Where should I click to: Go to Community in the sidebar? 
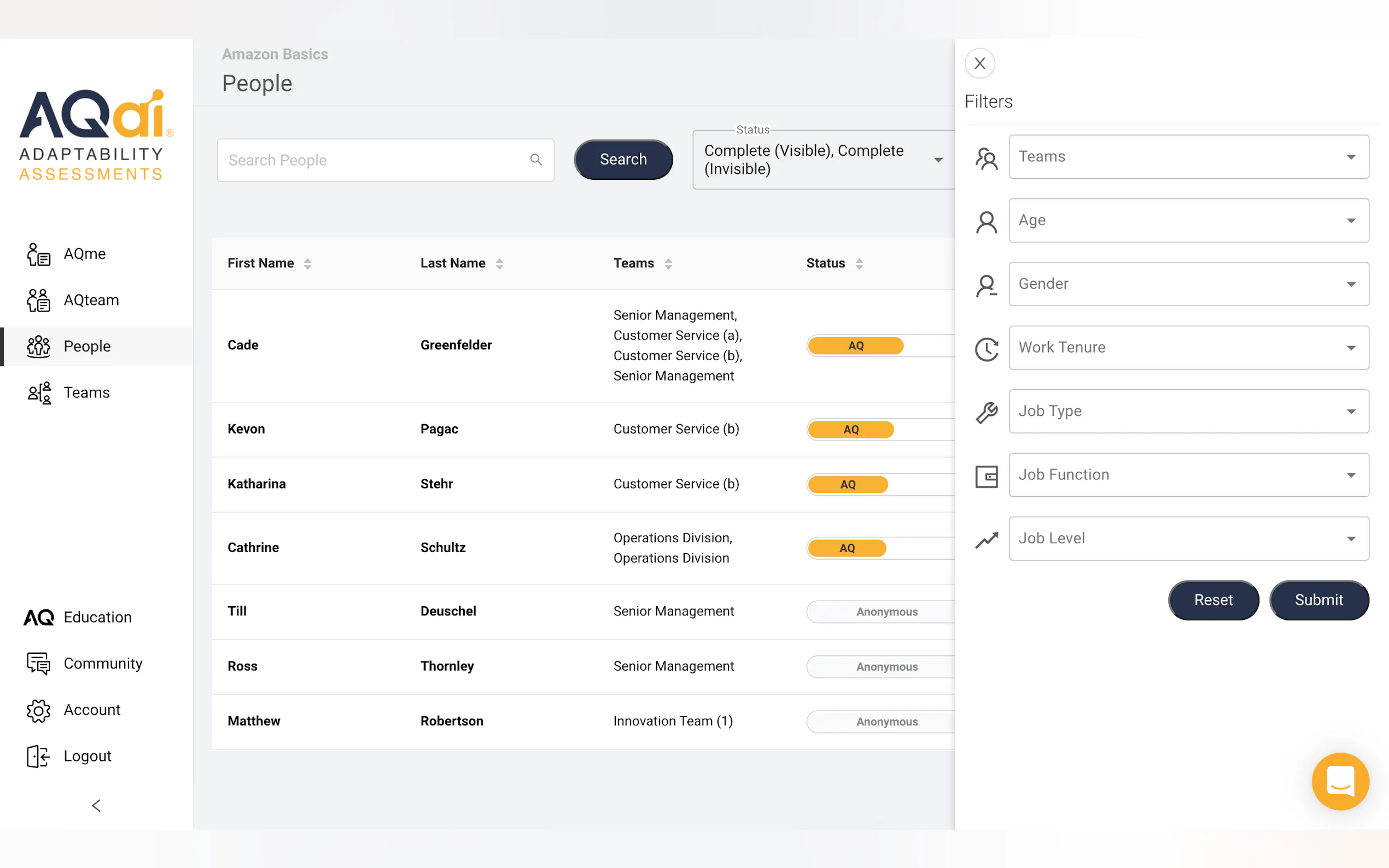[102, 663]
